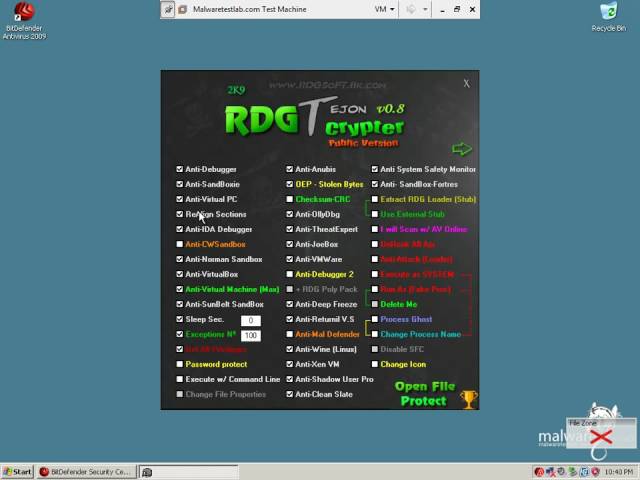640x480 pixels.
Task: Click the pin icon on the VM toolbar
Action: tap(168, 9)
